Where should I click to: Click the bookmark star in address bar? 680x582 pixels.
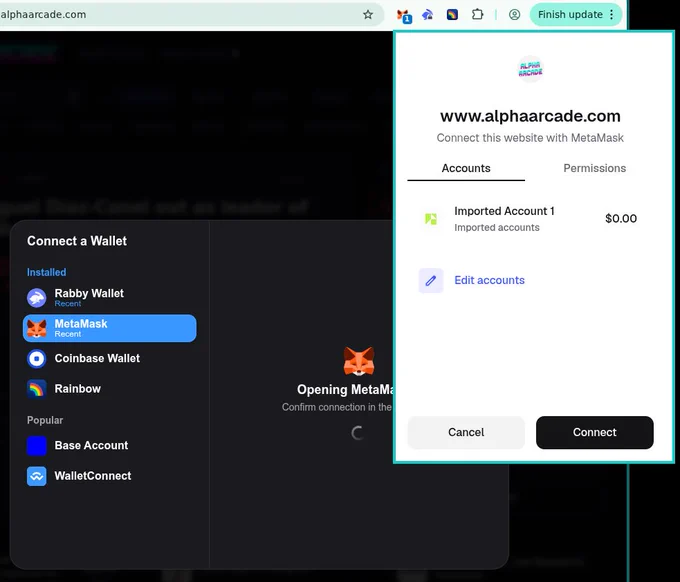(368, 15)
